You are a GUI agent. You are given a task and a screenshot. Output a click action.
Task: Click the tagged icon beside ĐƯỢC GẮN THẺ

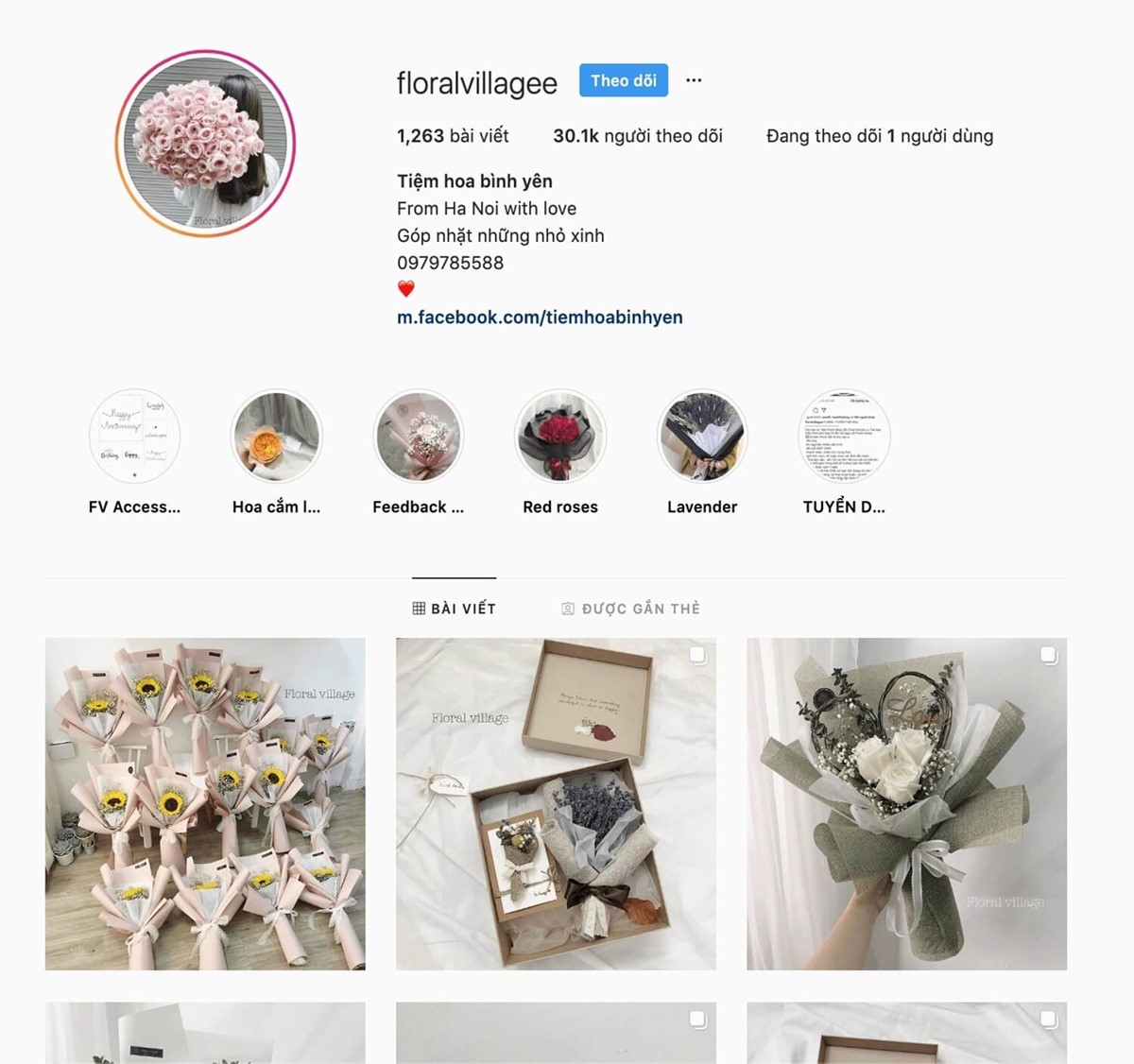click(568, 609)
